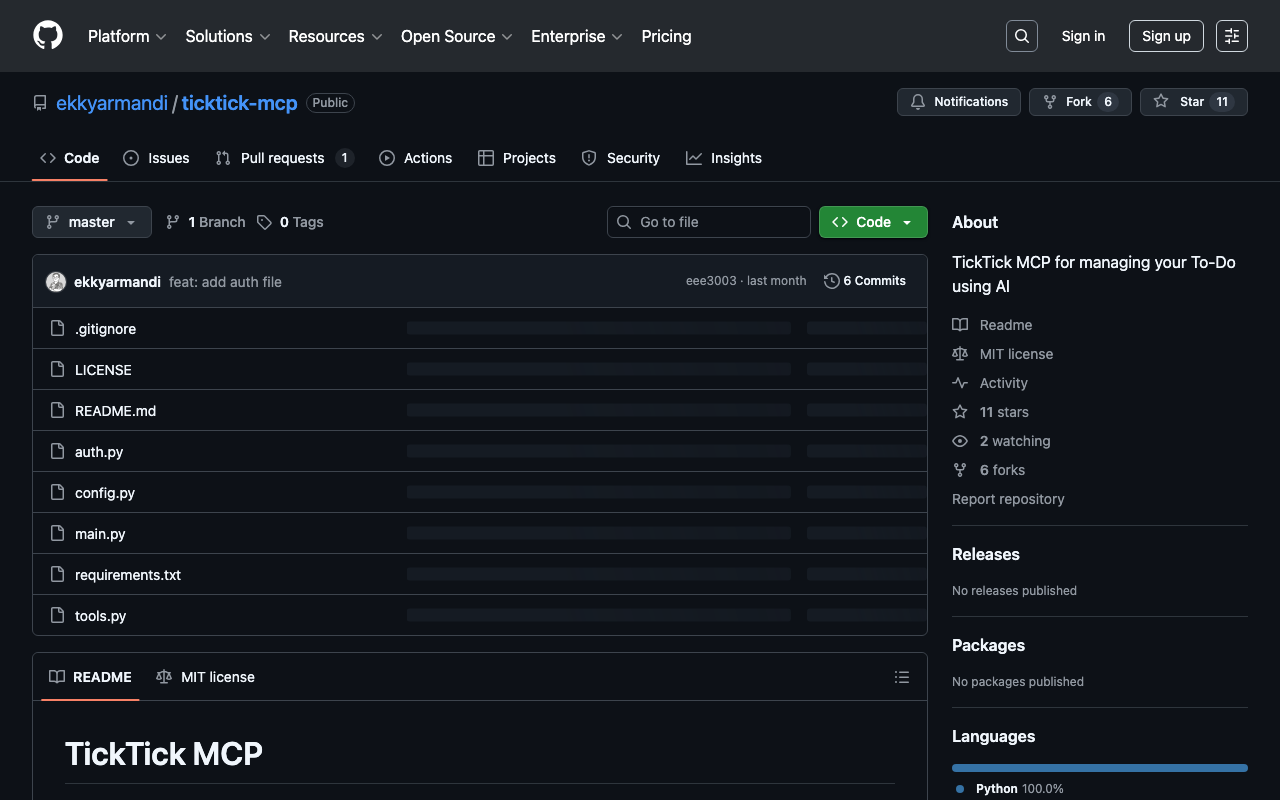
Task: Star the ticktick-mcp repository
Action: (1193, 102)
